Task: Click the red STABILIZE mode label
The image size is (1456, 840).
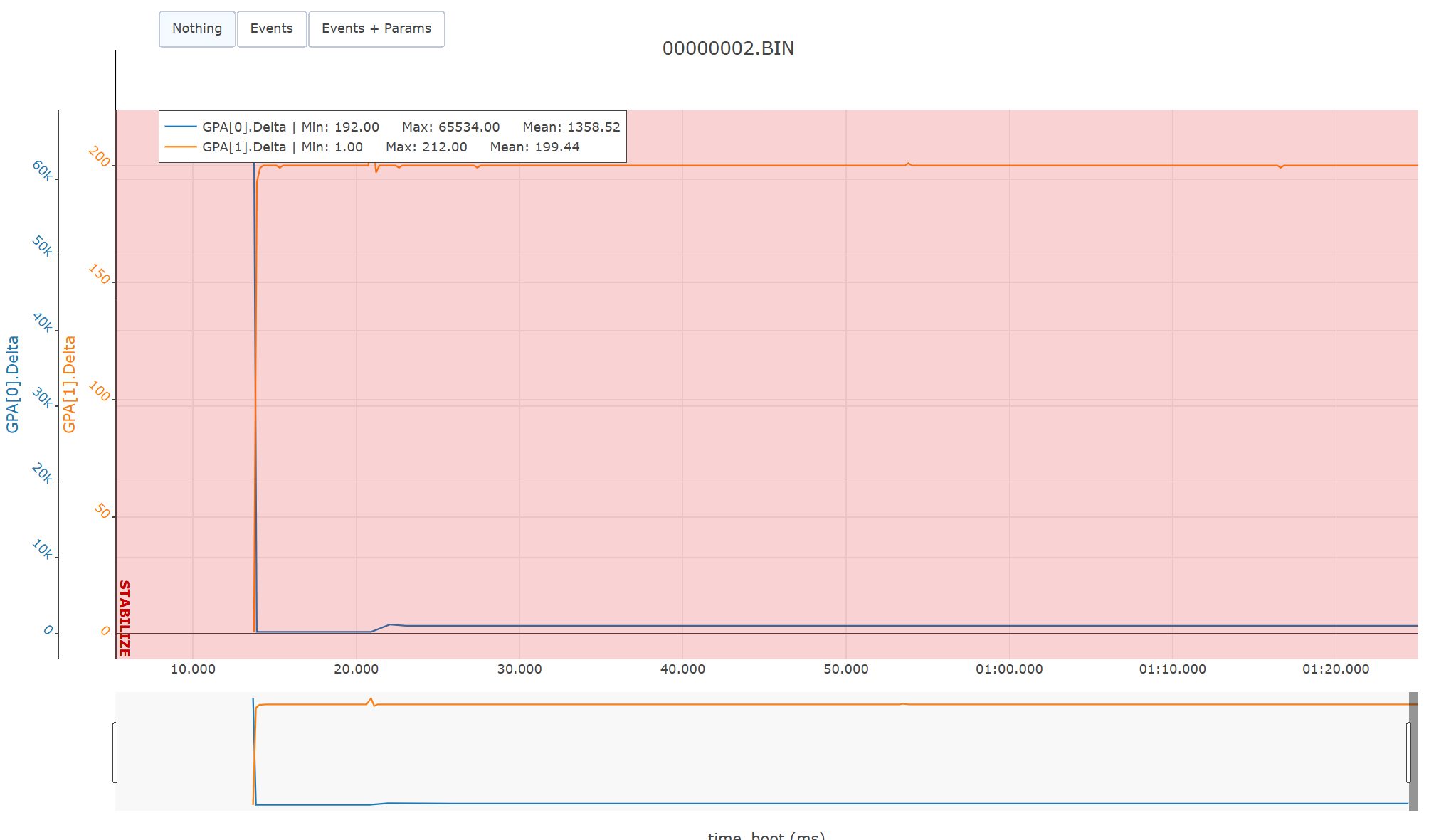Action: [x=124, y=617]
